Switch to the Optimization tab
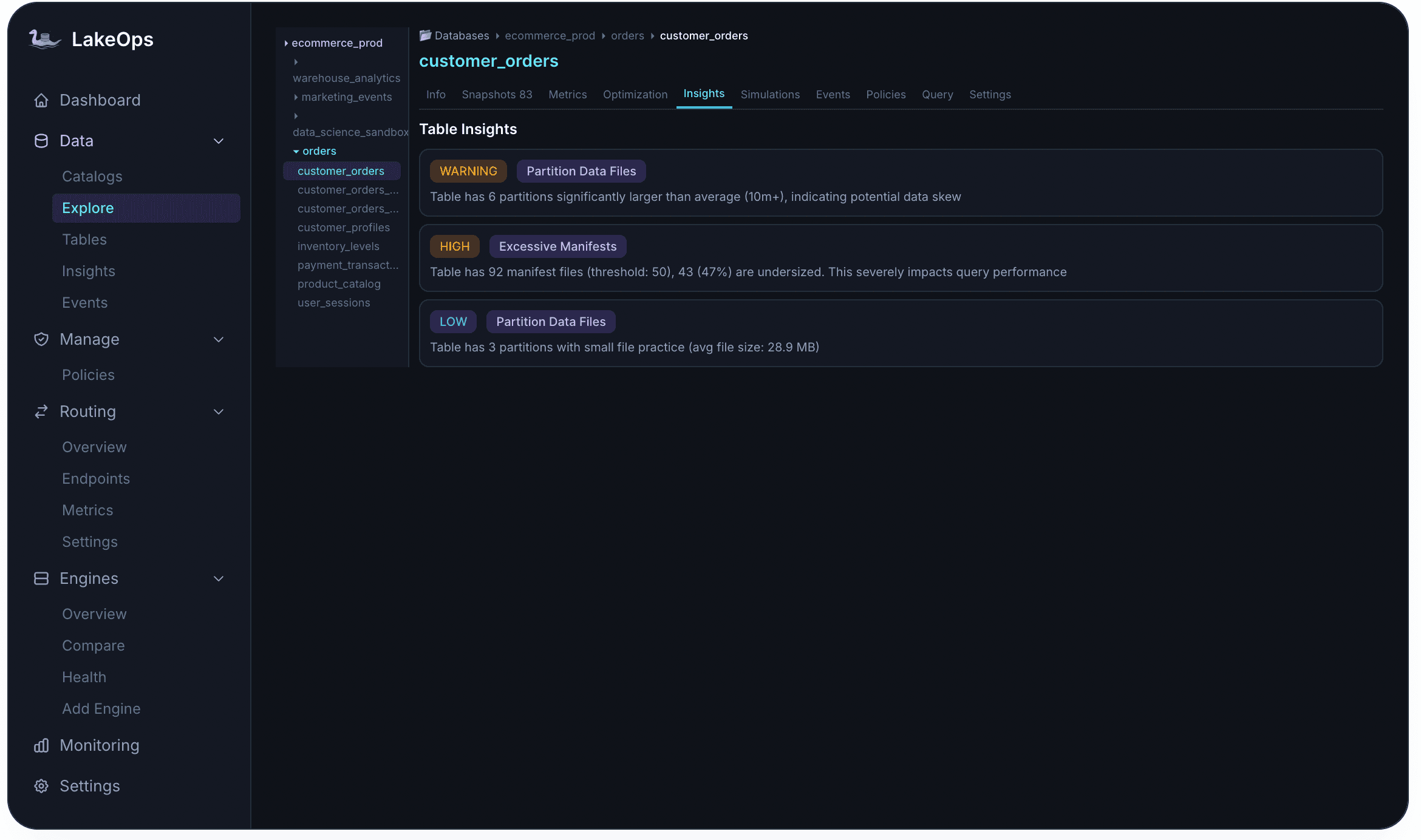Image resolution: width=1421 pixels, height=840 pixels. (x=635, y=95)
